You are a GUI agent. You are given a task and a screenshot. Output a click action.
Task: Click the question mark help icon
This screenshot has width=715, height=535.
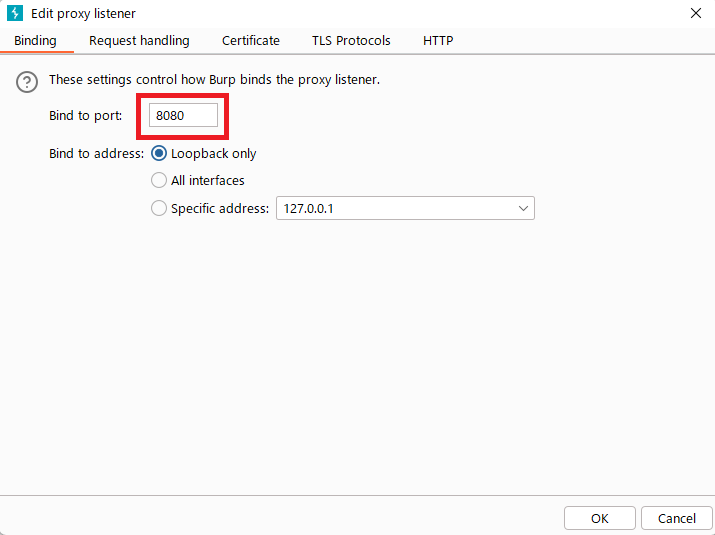(28, 81)
